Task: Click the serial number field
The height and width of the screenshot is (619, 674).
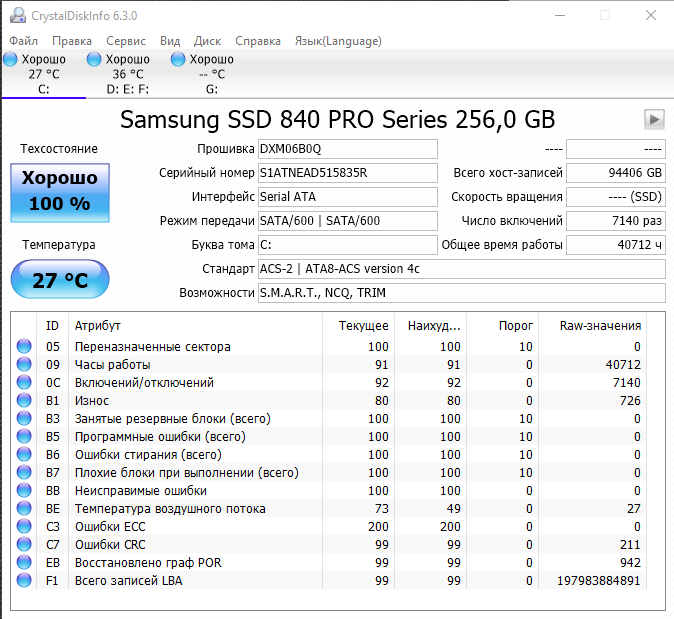Action: 347,173
